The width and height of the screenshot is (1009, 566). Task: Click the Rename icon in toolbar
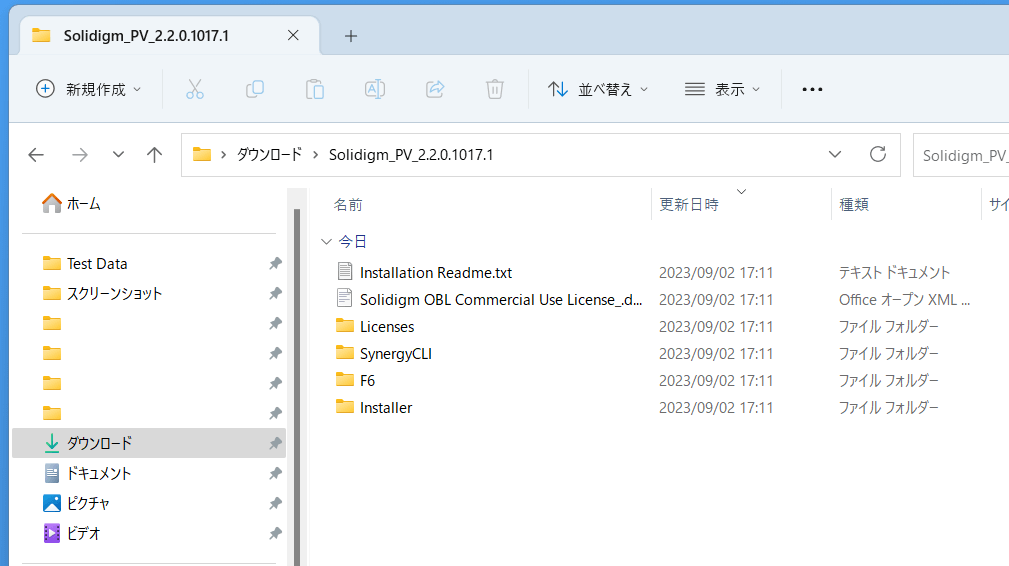coord(375,89)
